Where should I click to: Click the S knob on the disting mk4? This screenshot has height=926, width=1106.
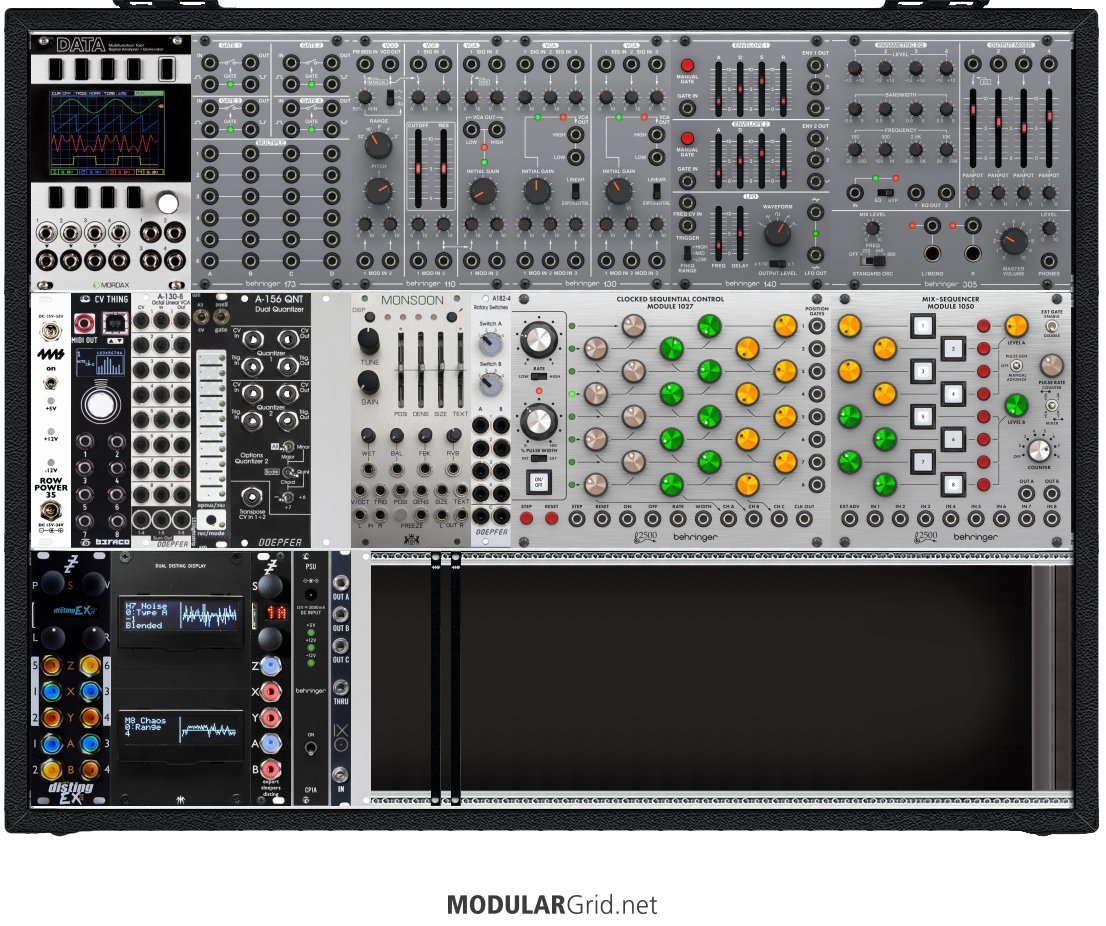[x=270, y=585]
